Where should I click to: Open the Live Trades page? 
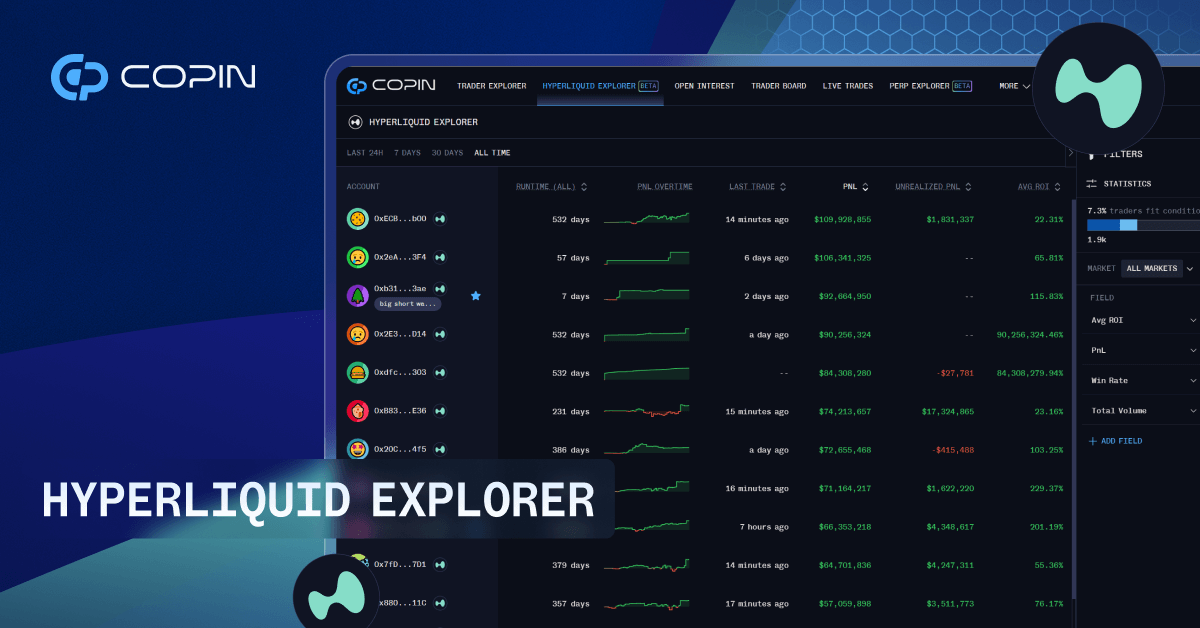click(x=847, y=86)
